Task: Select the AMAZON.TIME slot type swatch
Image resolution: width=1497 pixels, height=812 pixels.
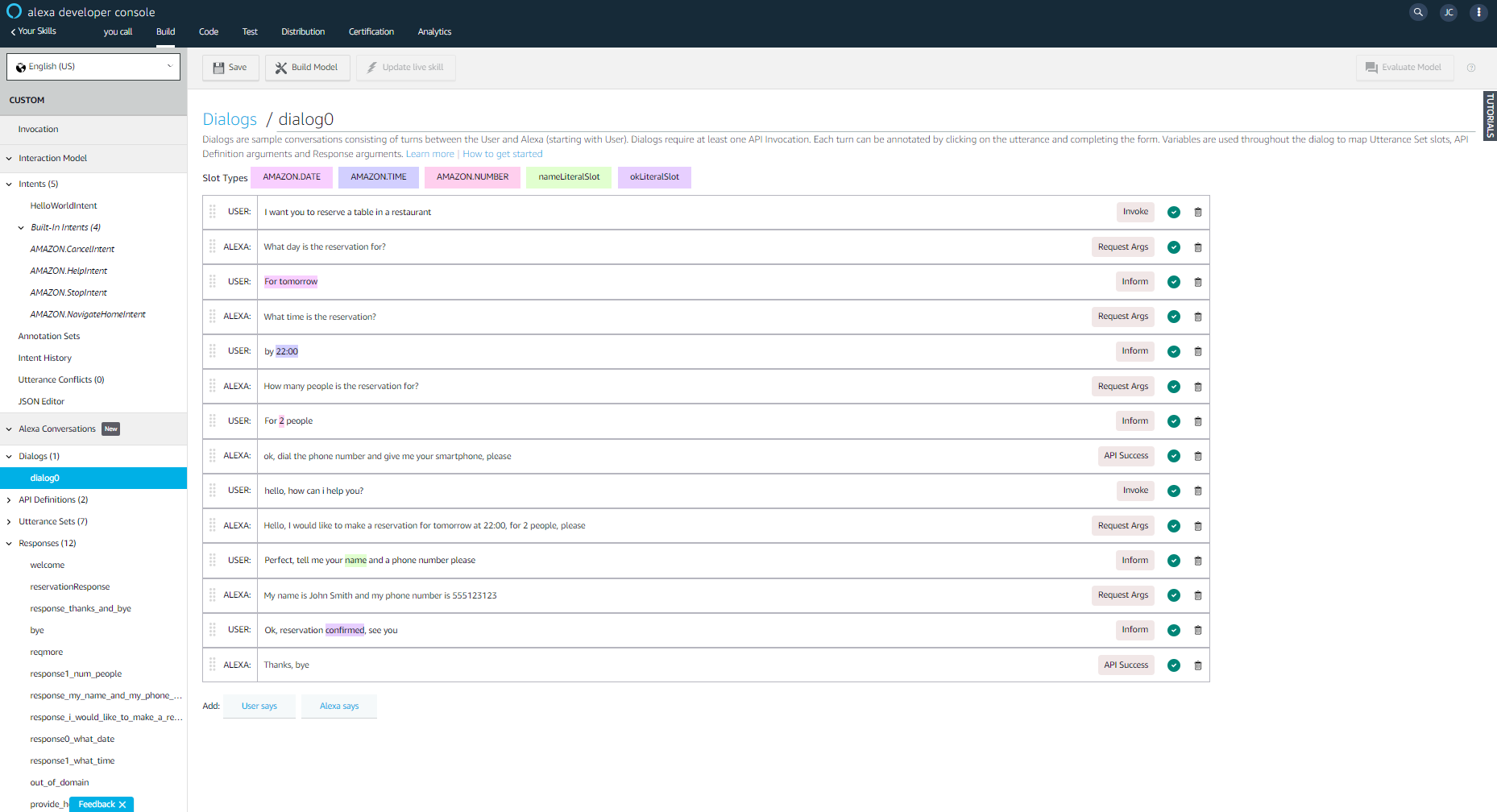Action: (379, 177)
